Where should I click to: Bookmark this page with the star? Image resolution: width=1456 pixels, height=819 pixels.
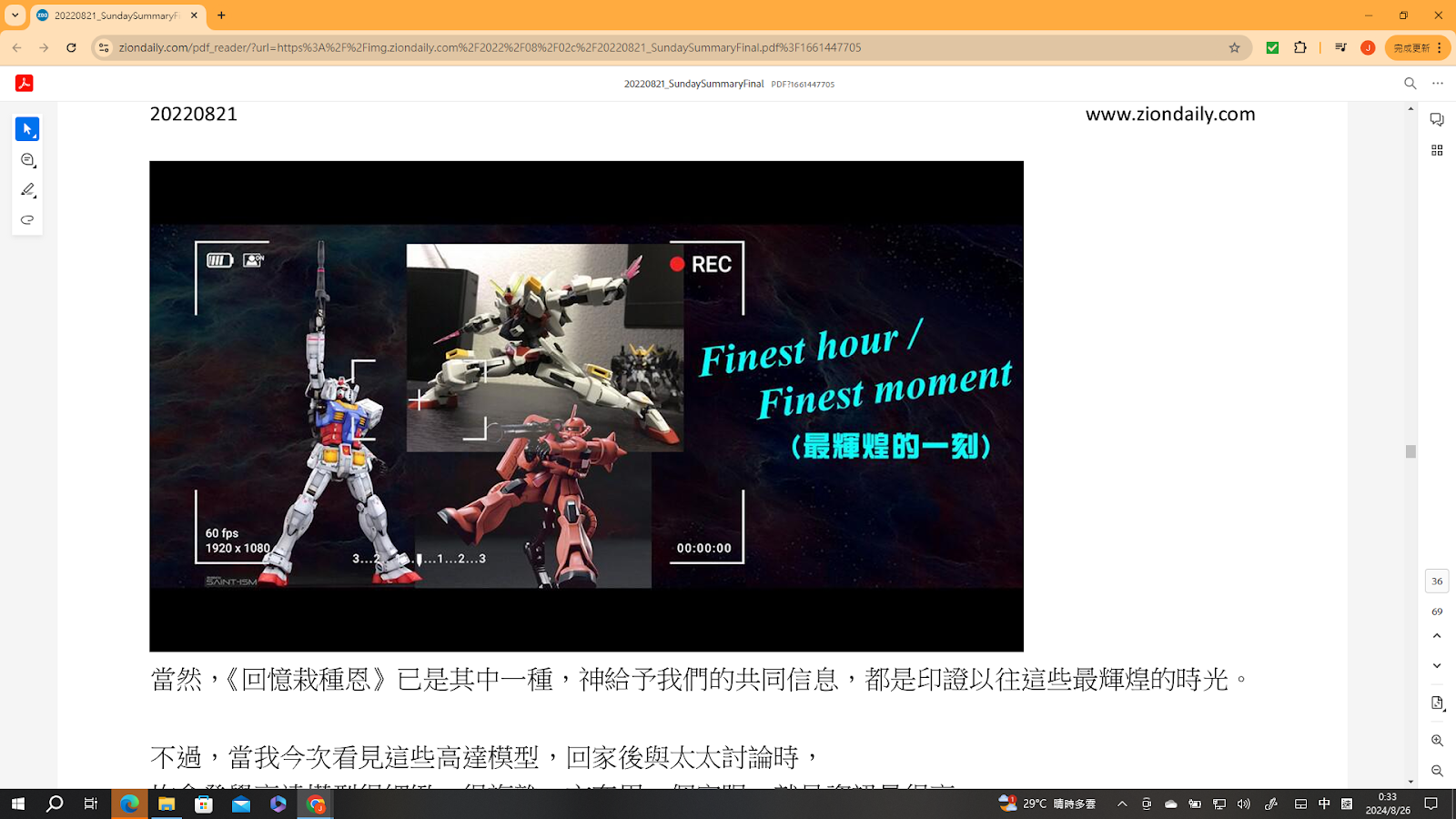coord(1234,47)
